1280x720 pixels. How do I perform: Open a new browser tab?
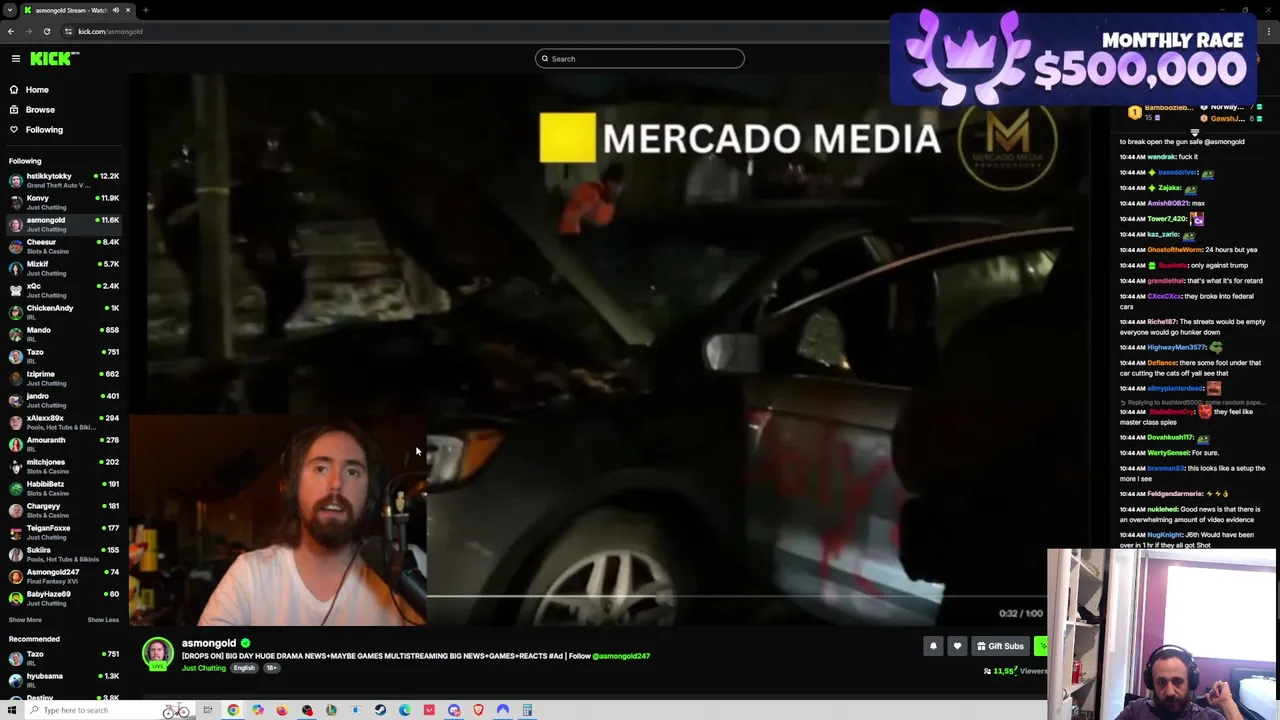pos(146,10)
